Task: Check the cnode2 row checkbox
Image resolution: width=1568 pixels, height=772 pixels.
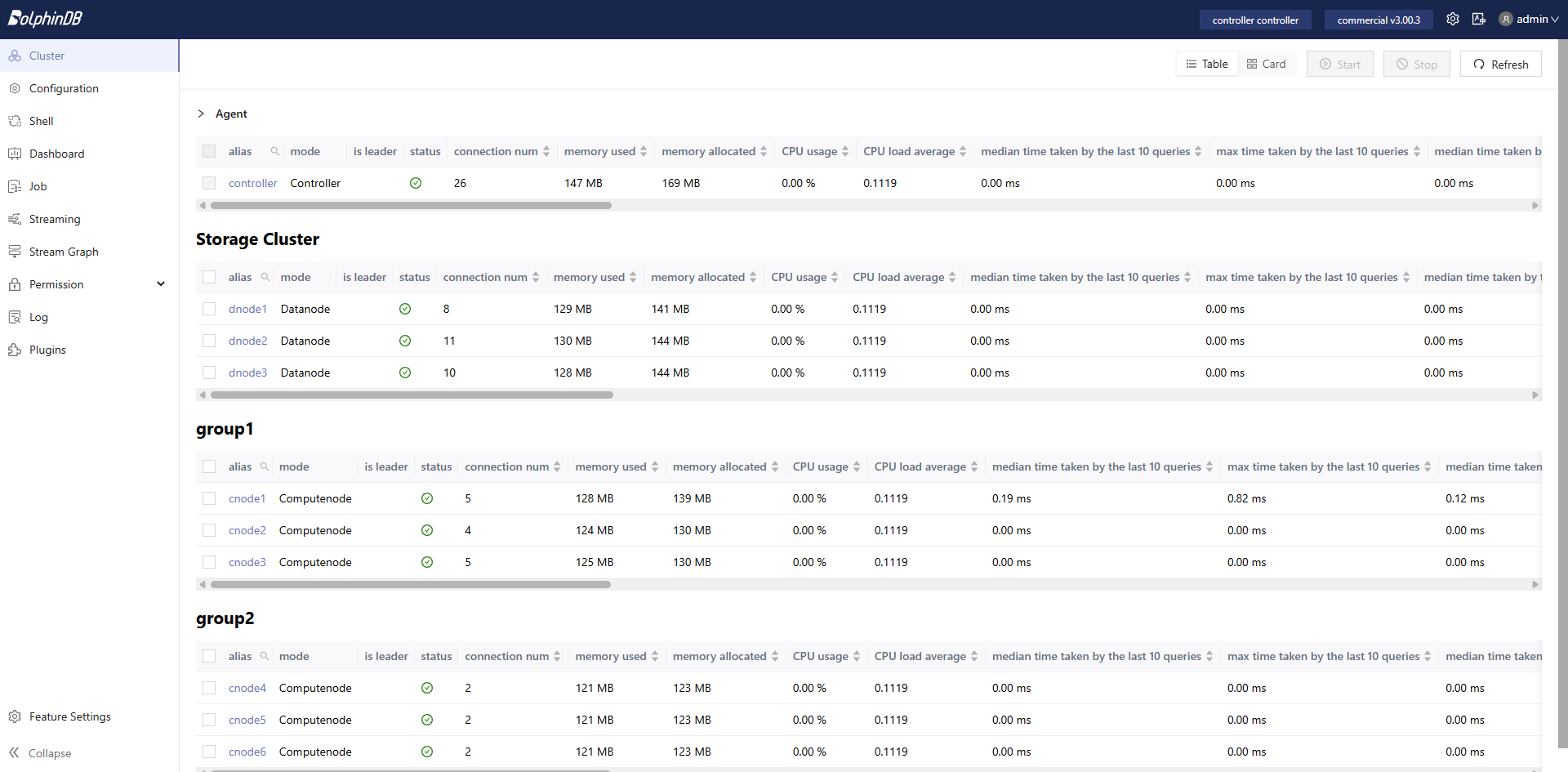Action: [209, 530]
